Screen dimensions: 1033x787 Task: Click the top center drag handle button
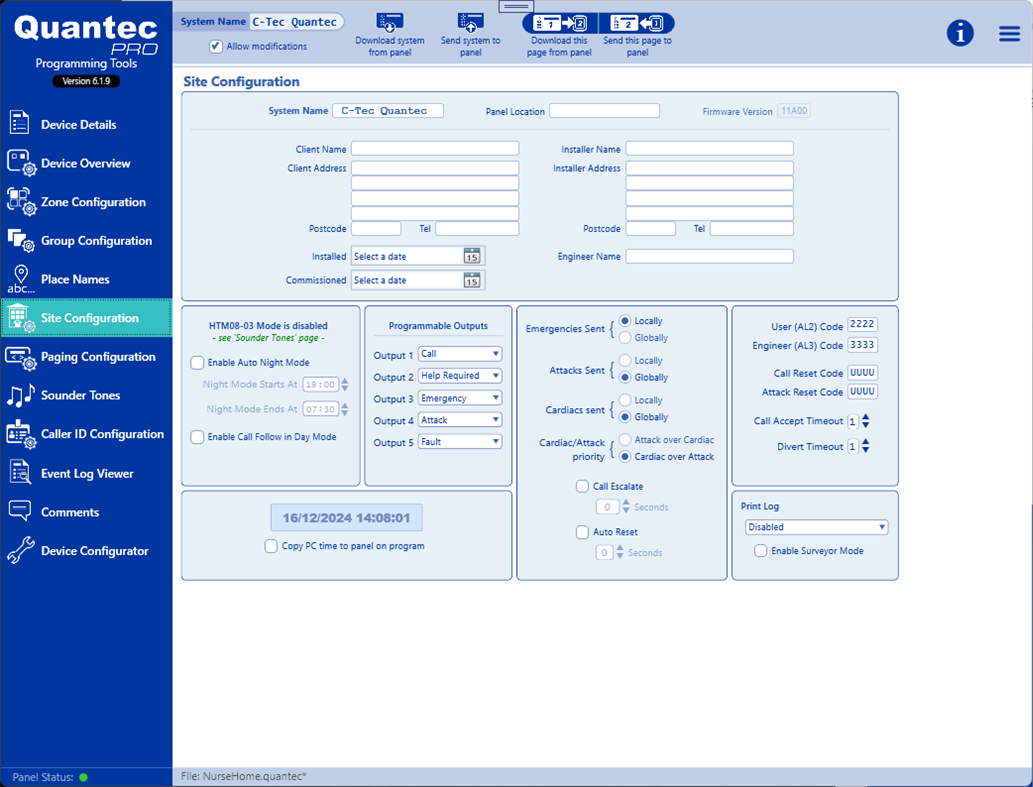tap(516, 7)
